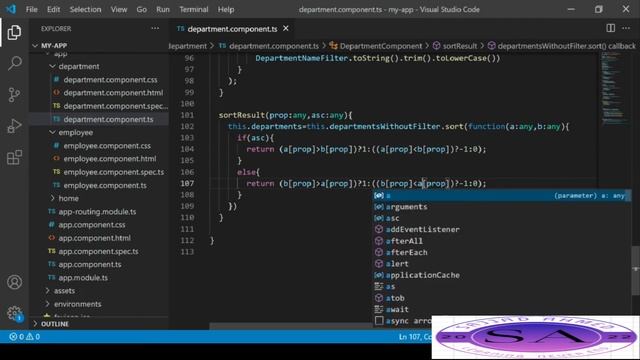The width and height of the screenshot is (640, 360).
Task: Open the Explorer view in activity bar
Action: pyautogui.click(x=14, y=32)
